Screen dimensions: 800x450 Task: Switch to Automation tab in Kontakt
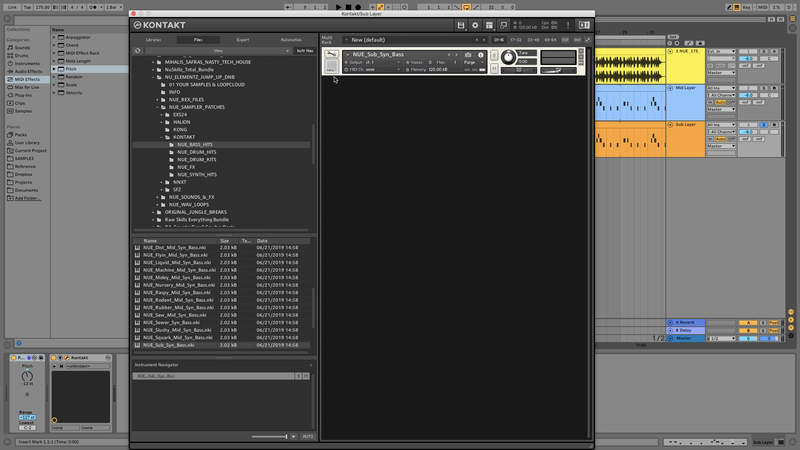click(x=291, y=40)
